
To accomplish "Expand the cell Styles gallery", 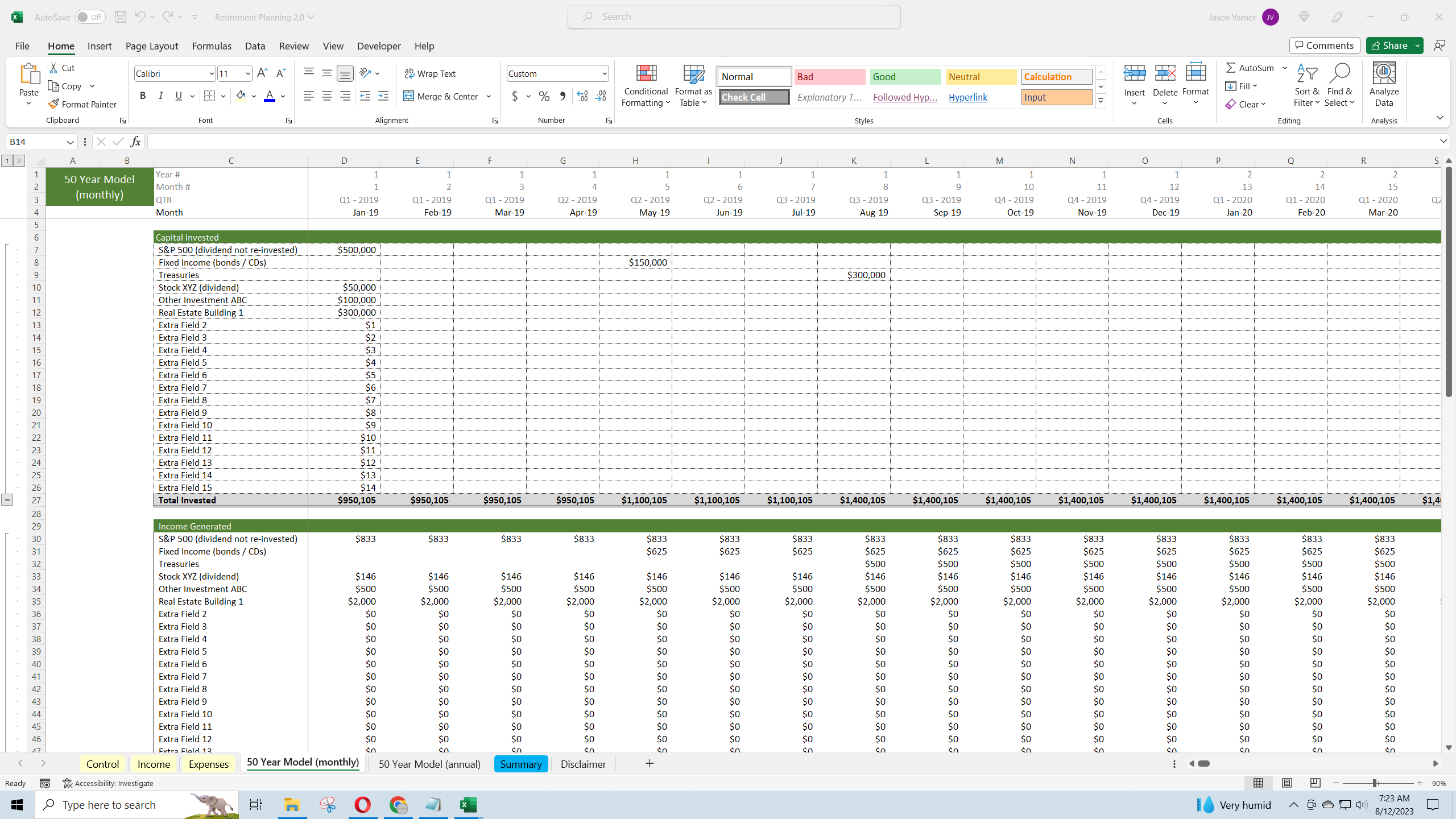I will (x=1101, y=101).
